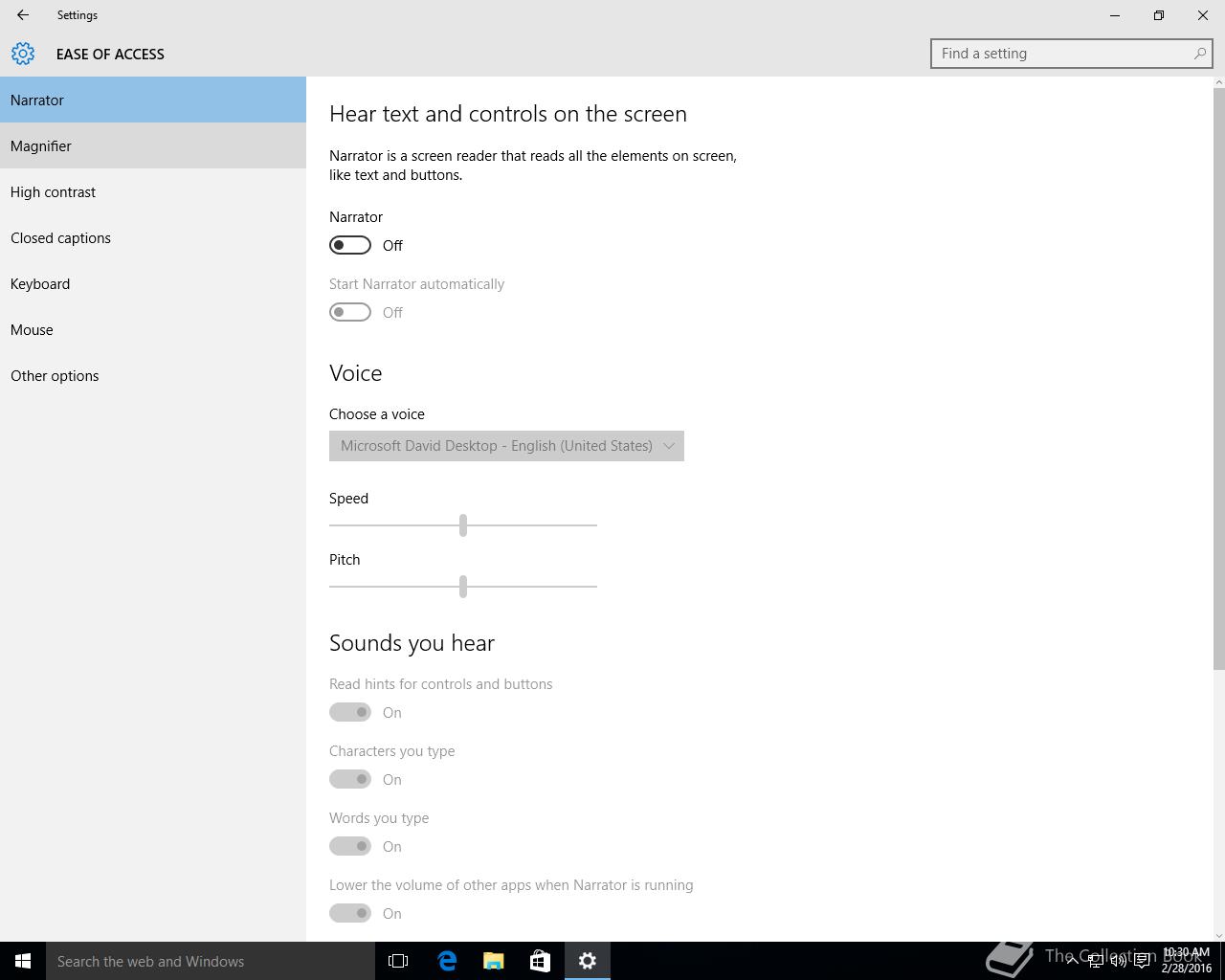Click the Settings gear taskbar icon
The width and height of the screenshot is (1225, 980).
588,961
